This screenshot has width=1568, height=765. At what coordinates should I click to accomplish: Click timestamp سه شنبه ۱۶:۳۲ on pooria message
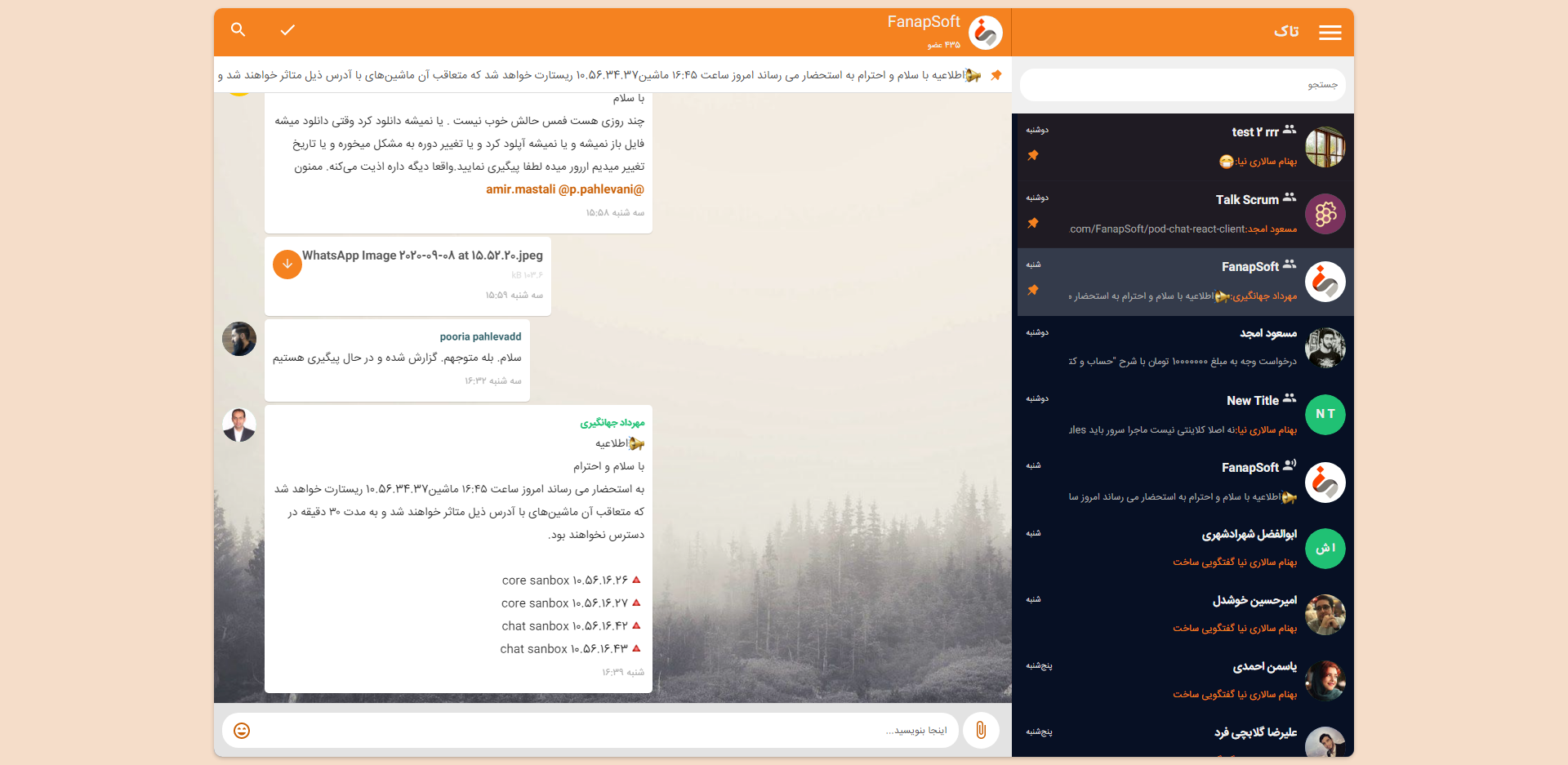pos(493,381)
